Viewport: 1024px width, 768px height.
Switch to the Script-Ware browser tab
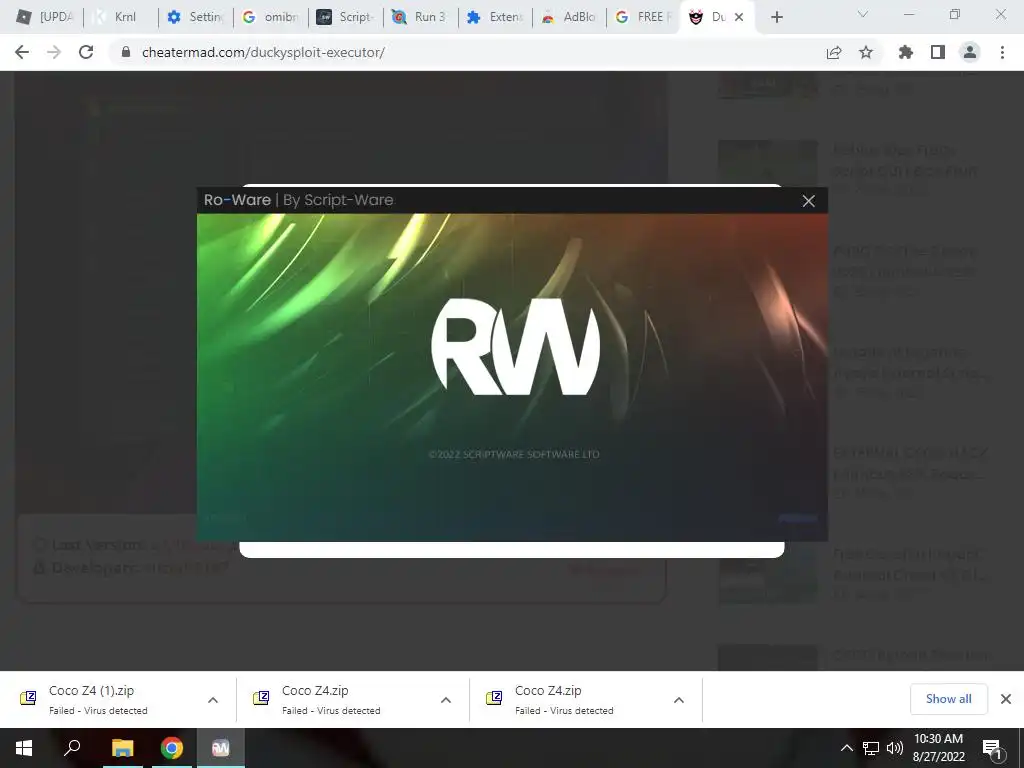click(x=344, y=17)
